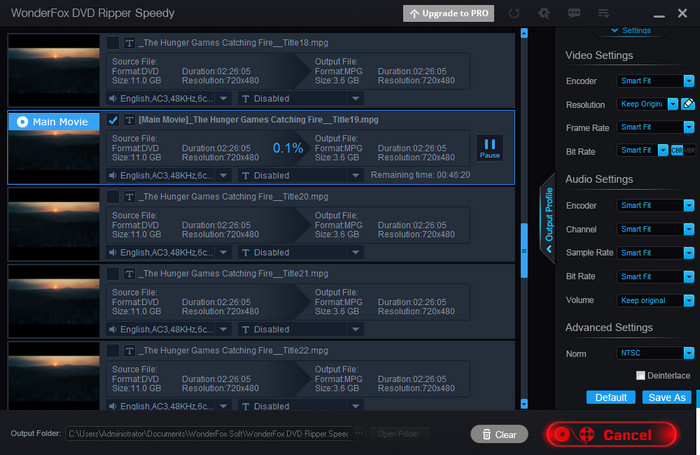Image resolution: width=700 pixels, height=455 pixels.
Task: Click the 0.1% progress indicator
Action: [x=288, y=148]
